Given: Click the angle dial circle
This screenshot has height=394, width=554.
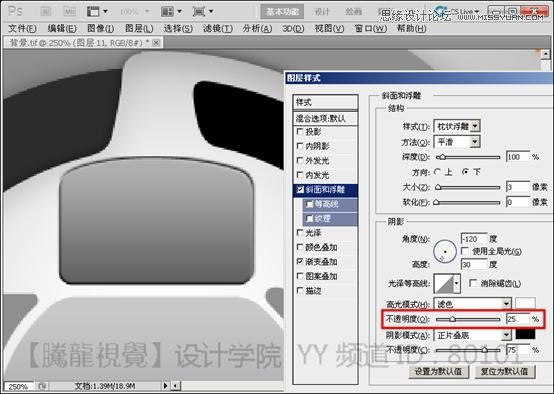Looking at the screenshot, I should click(445, 251).
